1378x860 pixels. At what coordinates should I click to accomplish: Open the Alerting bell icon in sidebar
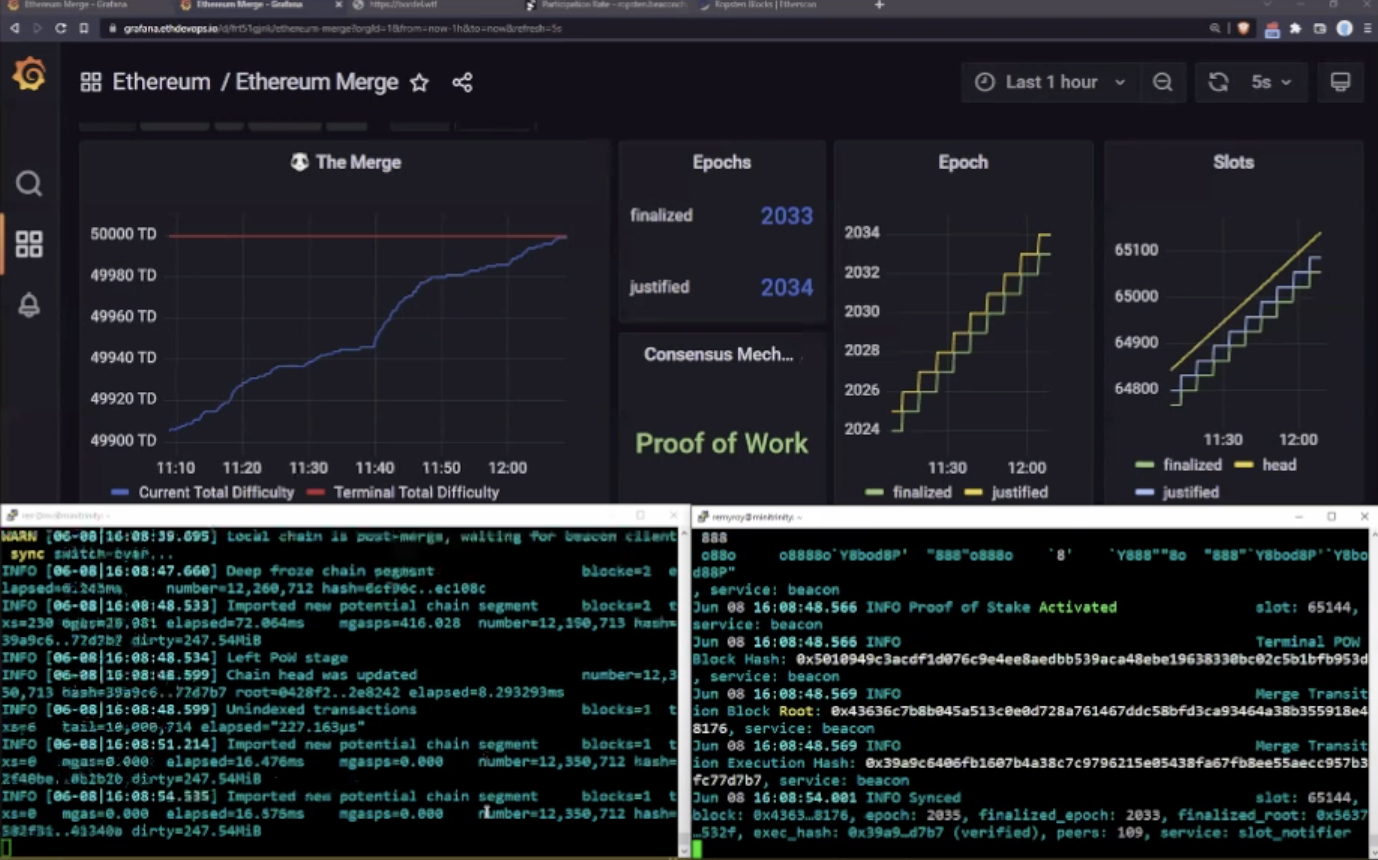29,305
